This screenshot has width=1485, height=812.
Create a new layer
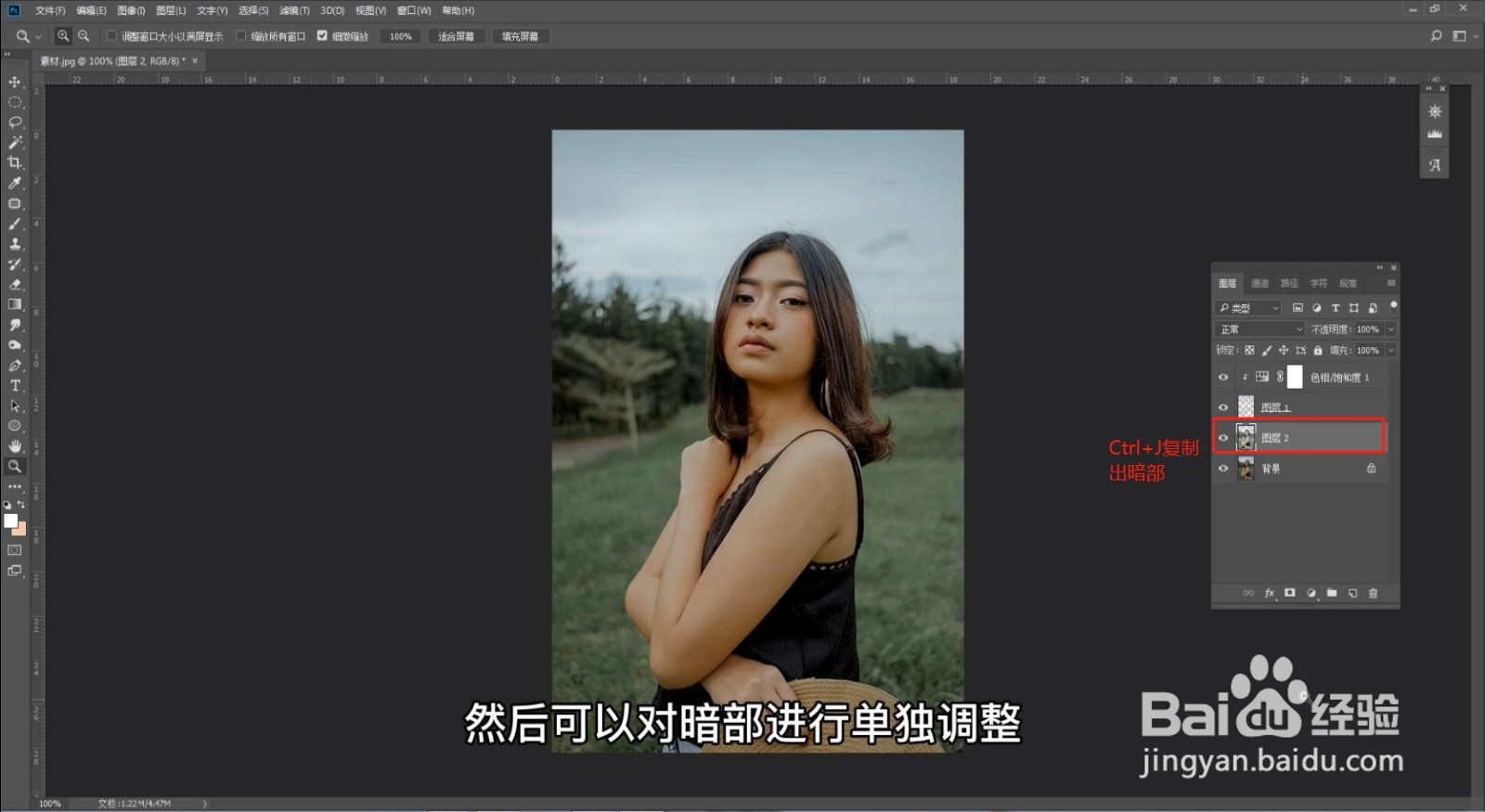[1352, 593]
